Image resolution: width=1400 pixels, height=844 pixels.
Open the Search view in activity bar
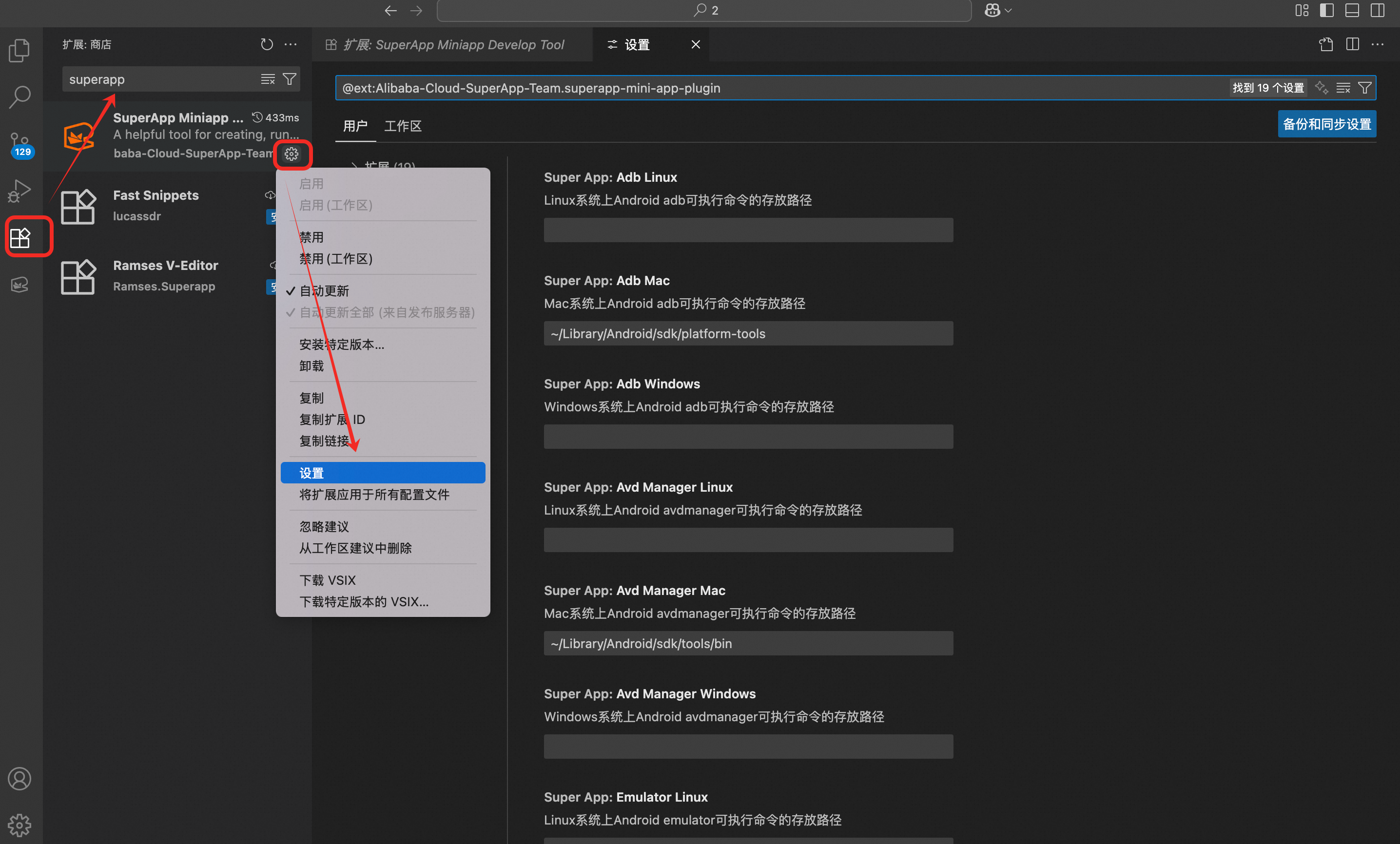coord(20,96)
